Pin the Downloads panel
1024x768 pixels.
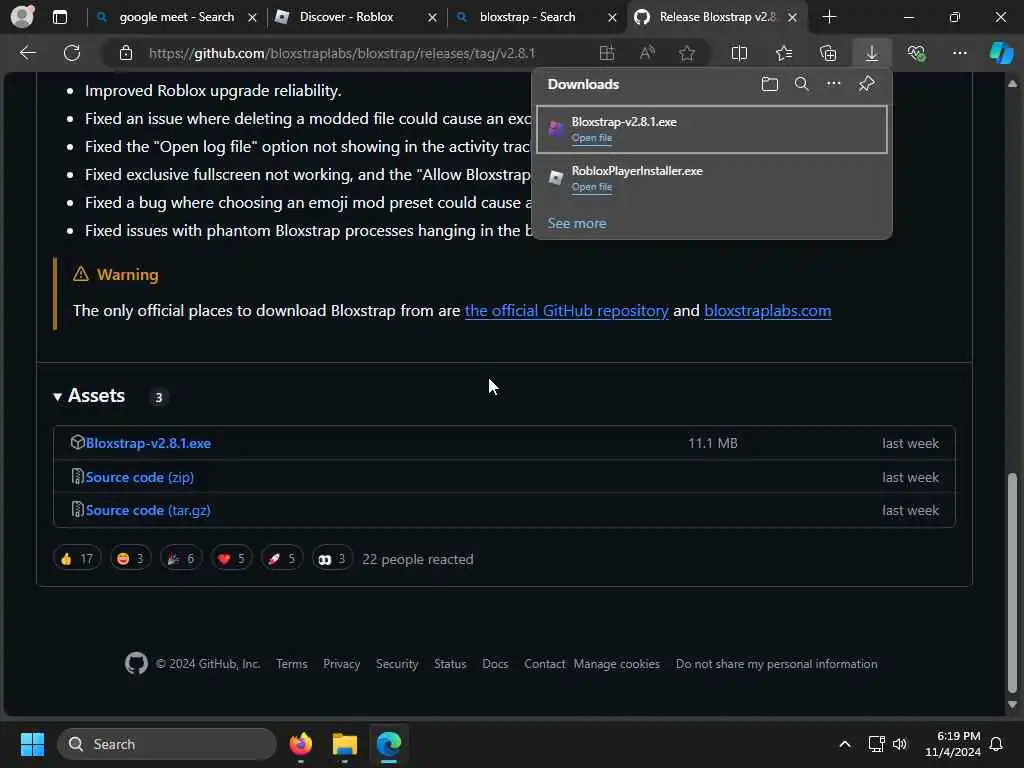click(866, 84)
